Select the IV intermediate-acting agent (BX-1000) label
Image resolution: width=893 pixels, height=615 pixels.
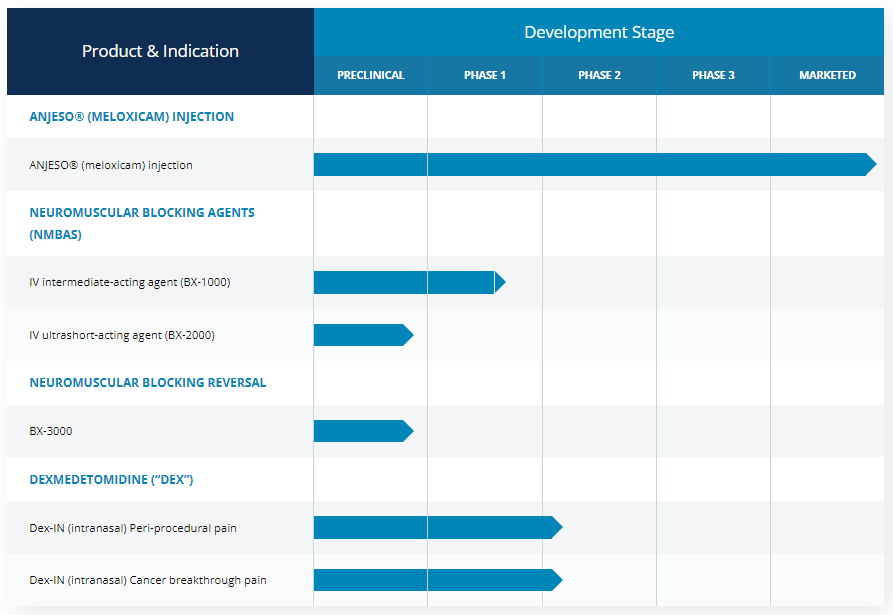[x=130, y=282]
